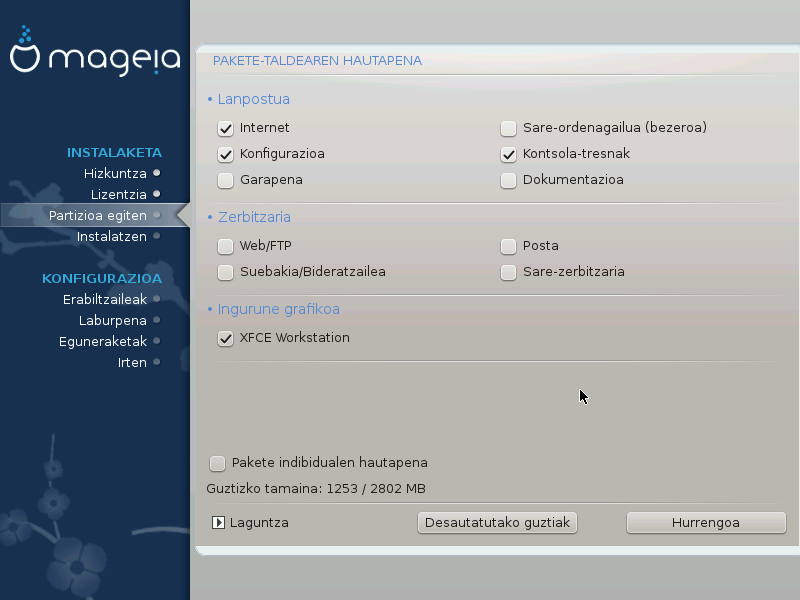
Task: Check the Sare-zerbitzaria option
Action: pyautogui.click(x=509, y=272)
